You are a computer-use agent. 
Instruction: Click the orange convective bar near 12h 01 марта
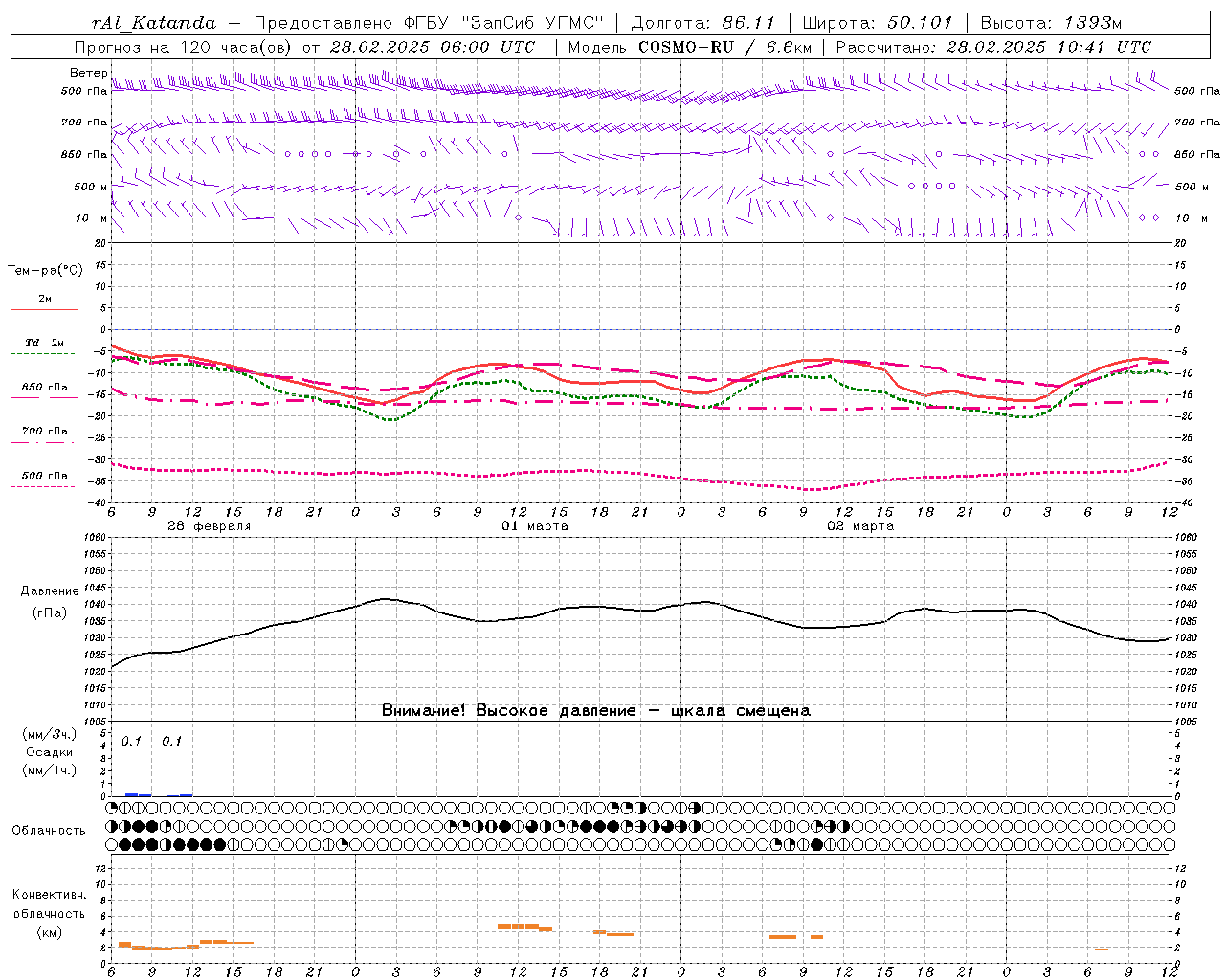pos(518,926)
